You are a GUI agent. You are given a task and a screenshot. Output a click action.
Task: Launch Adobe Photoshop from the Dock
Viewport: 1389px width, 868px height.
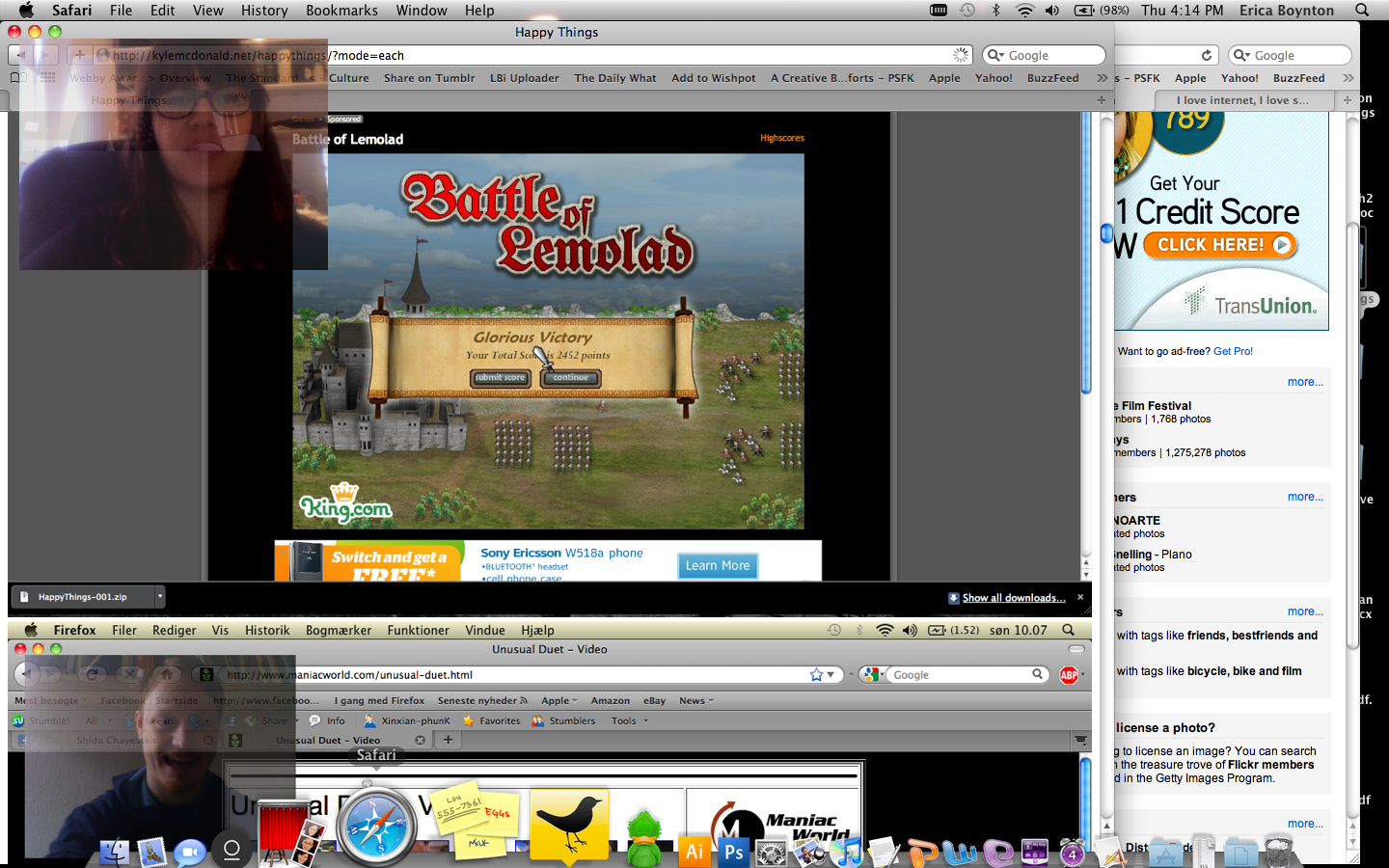(734, 851)
